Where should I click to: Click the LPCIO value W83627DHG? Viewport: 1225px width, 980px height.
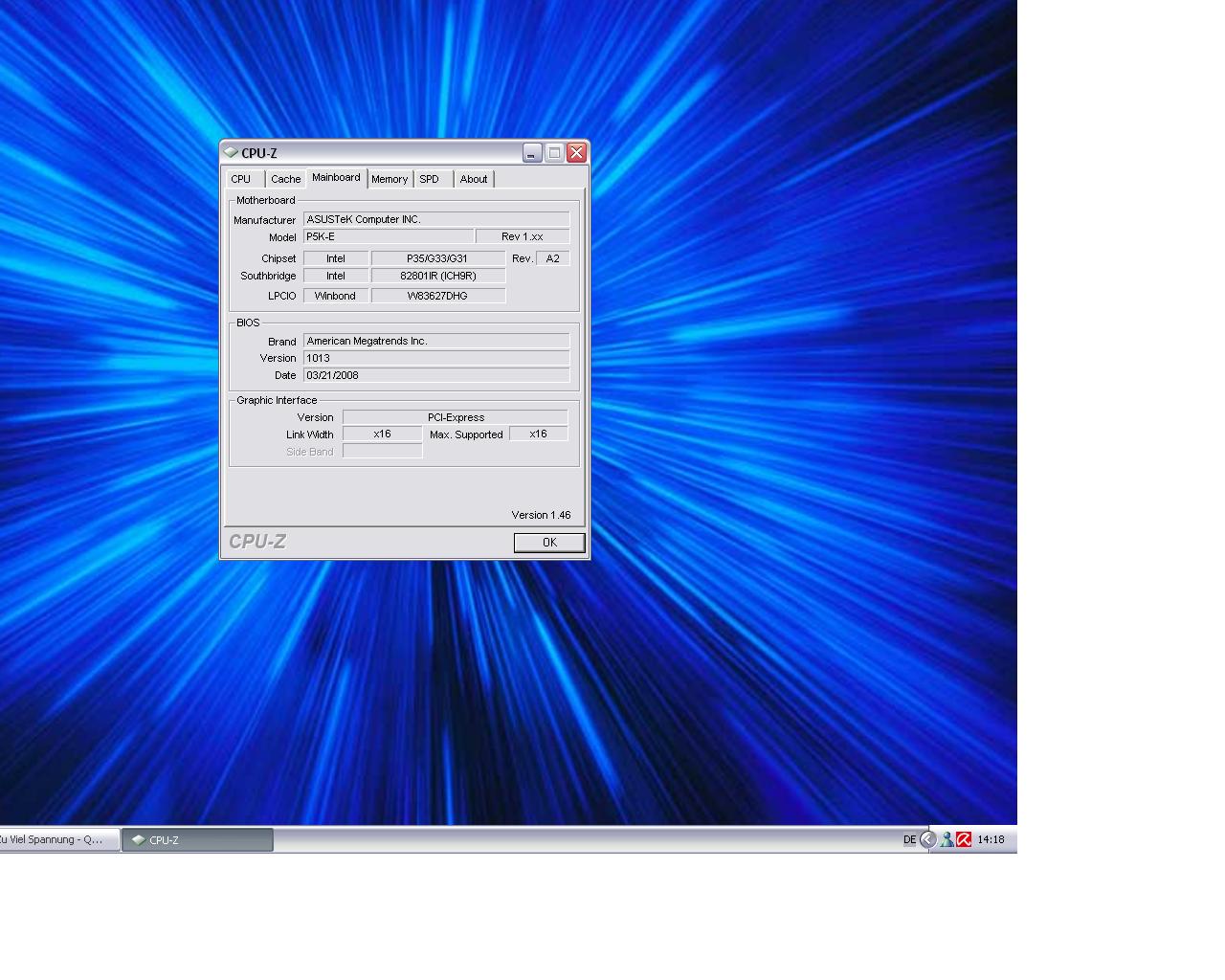(x=438, y=296)
